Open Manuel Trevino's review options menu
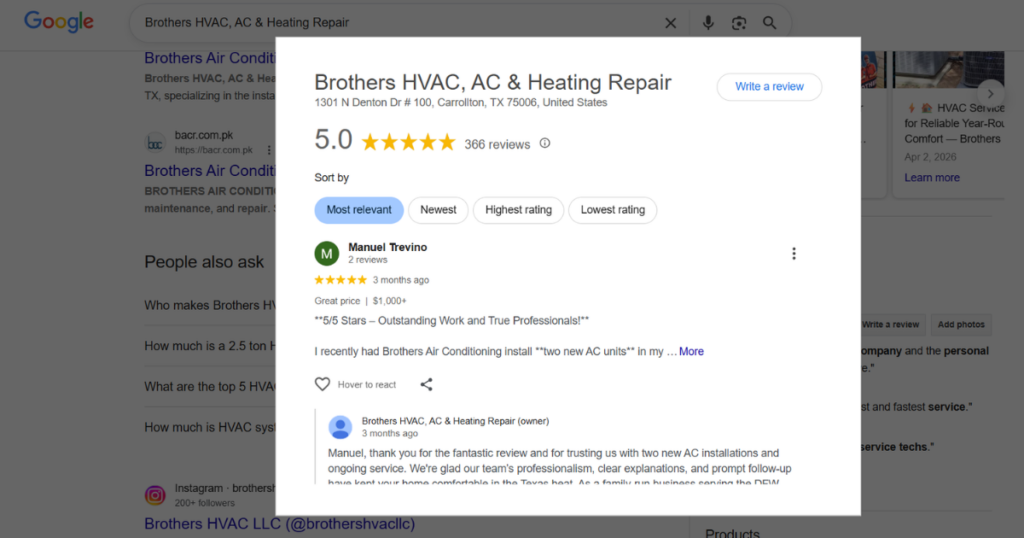1024x538 pixels. point(794,254)
